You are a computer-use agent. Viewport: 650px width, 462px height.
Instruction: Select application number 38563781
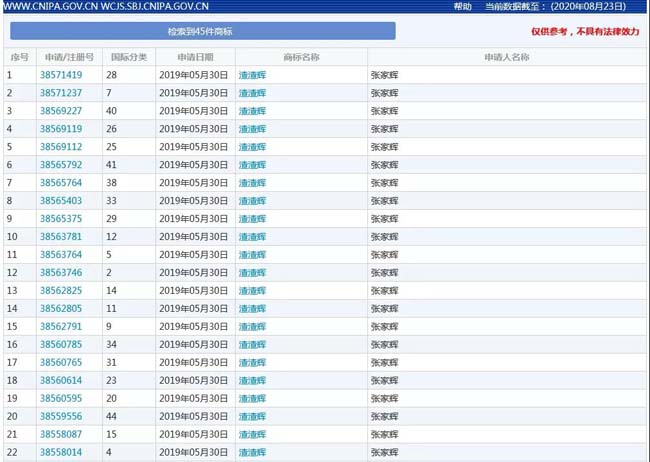61,237
